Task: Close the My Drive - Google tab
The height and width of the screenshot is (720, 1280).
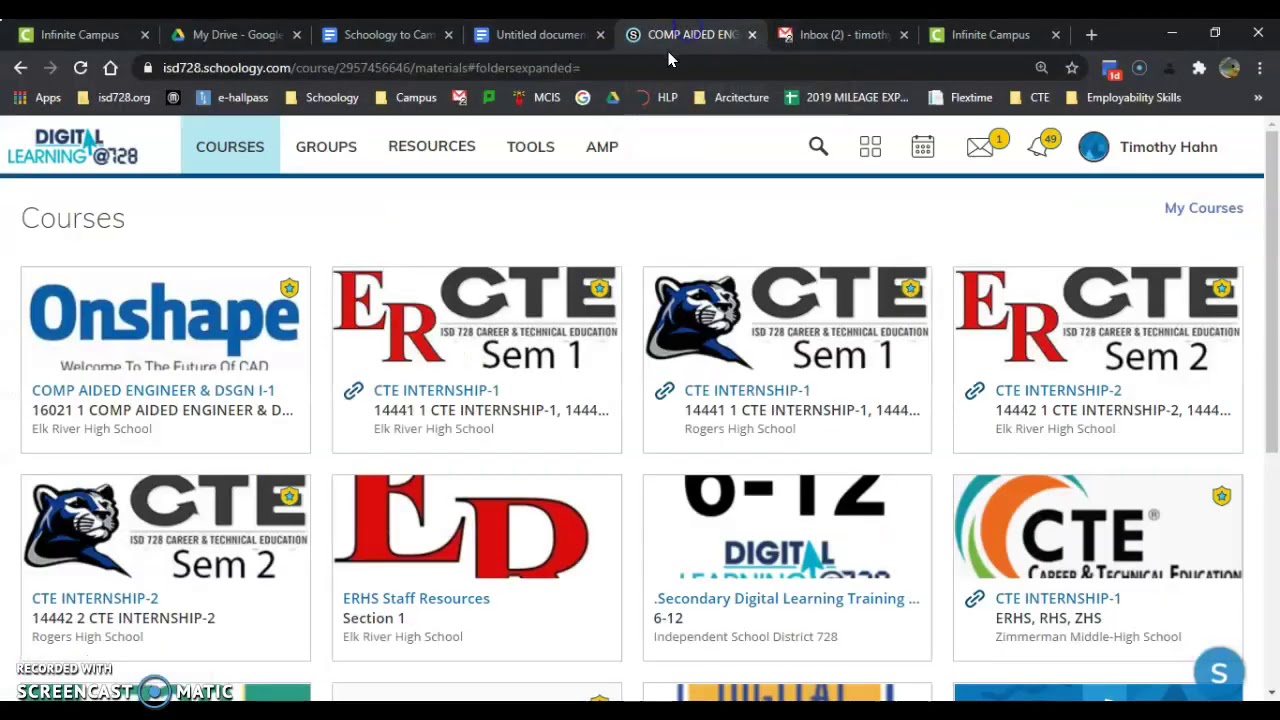Action: click(297, 35)
